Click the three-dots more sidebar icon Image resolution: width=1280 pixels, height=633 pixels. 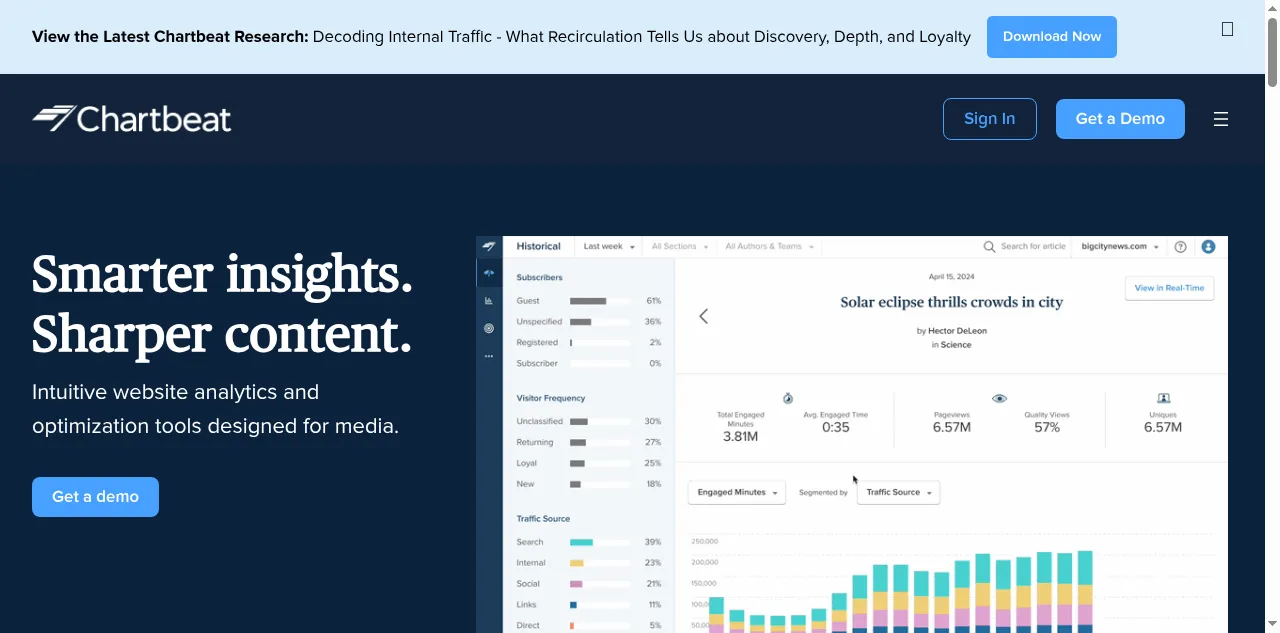(x=489, y=356)
